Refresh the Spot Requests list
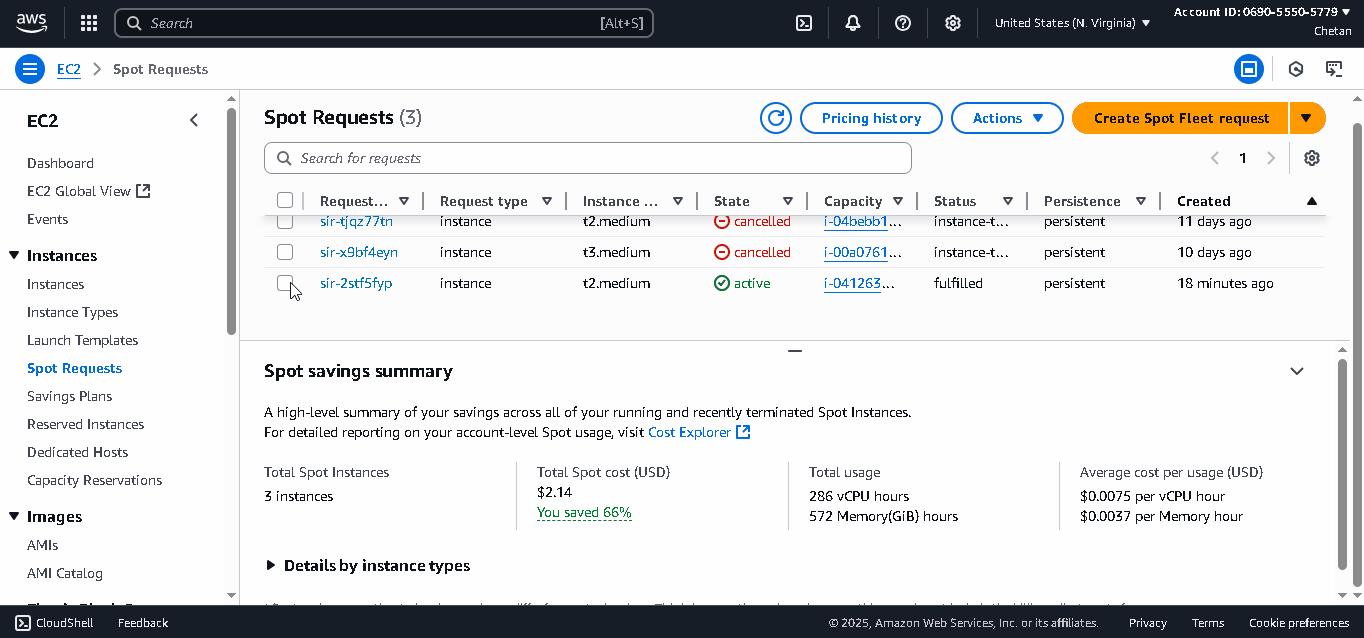Screen dimensions: 1364x638 [x=776, y=118]
